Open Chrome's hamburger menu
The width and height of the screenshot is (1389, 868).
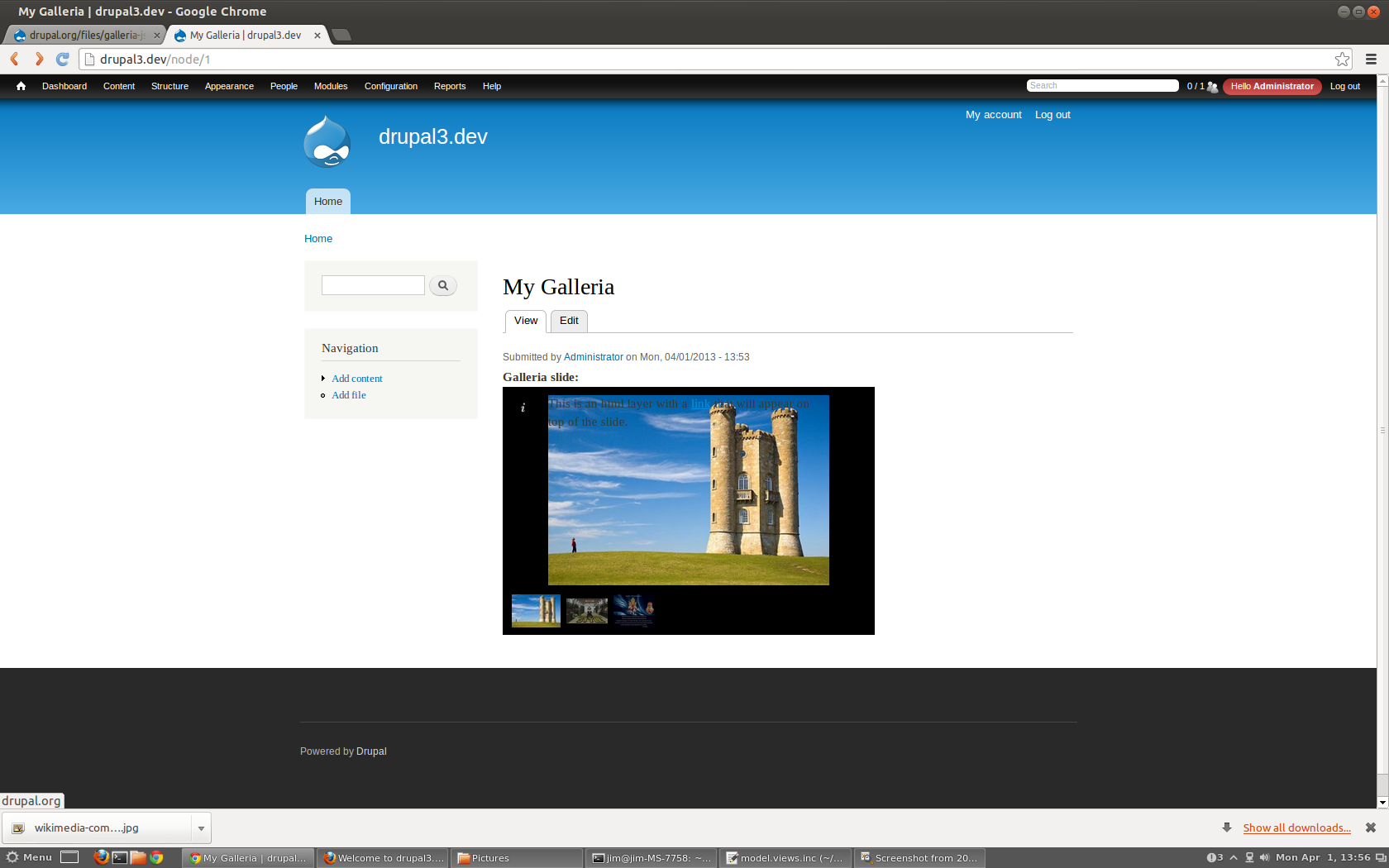click(x=1369, y=59)
